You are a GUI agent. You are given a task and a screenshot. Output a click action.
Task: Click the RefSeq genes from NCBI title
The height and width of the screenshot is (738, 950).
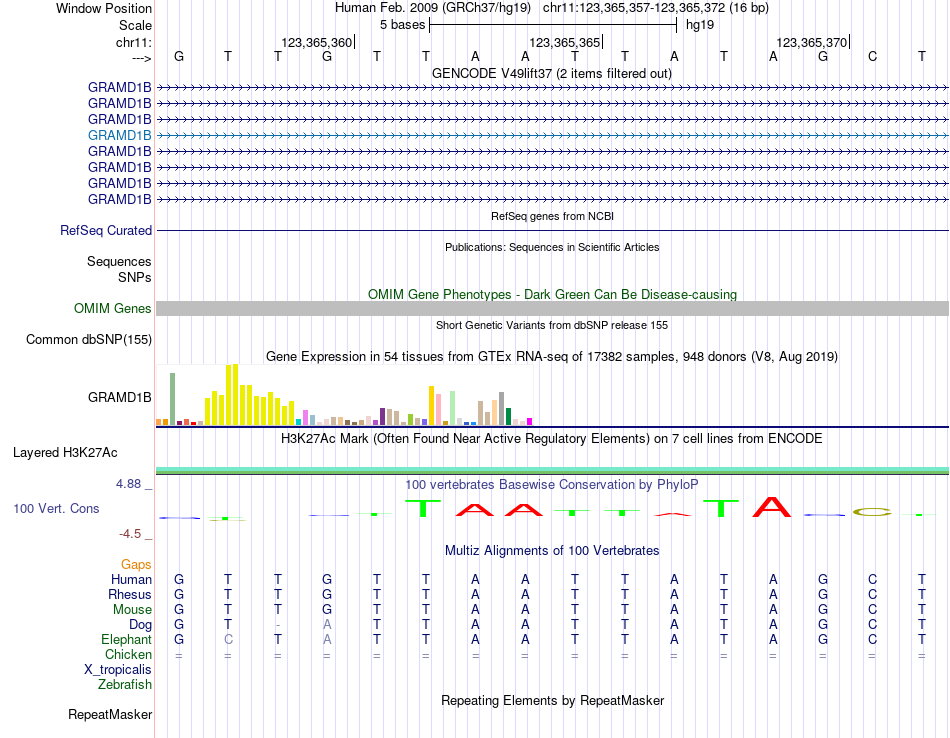pos(552,216)
